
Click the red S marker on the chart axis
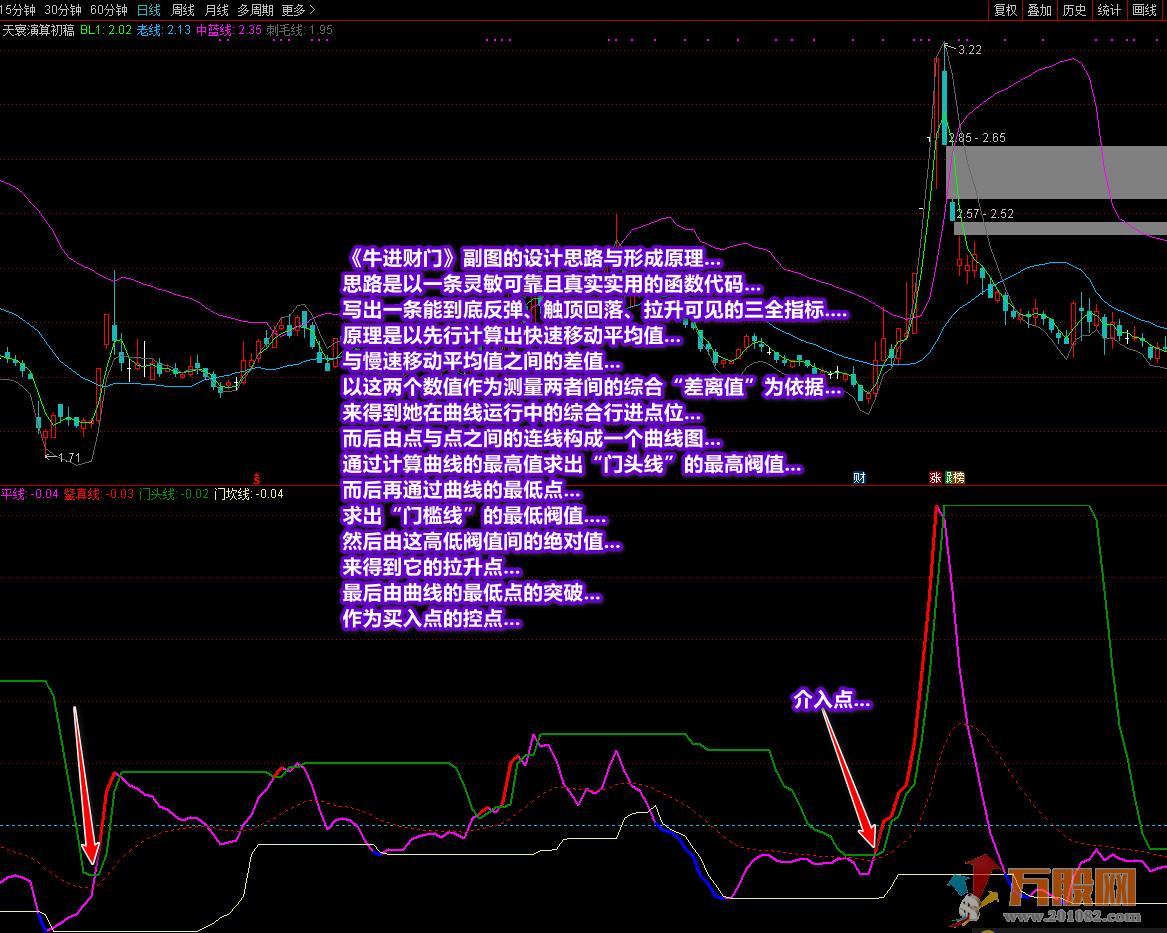pos(257,479)
